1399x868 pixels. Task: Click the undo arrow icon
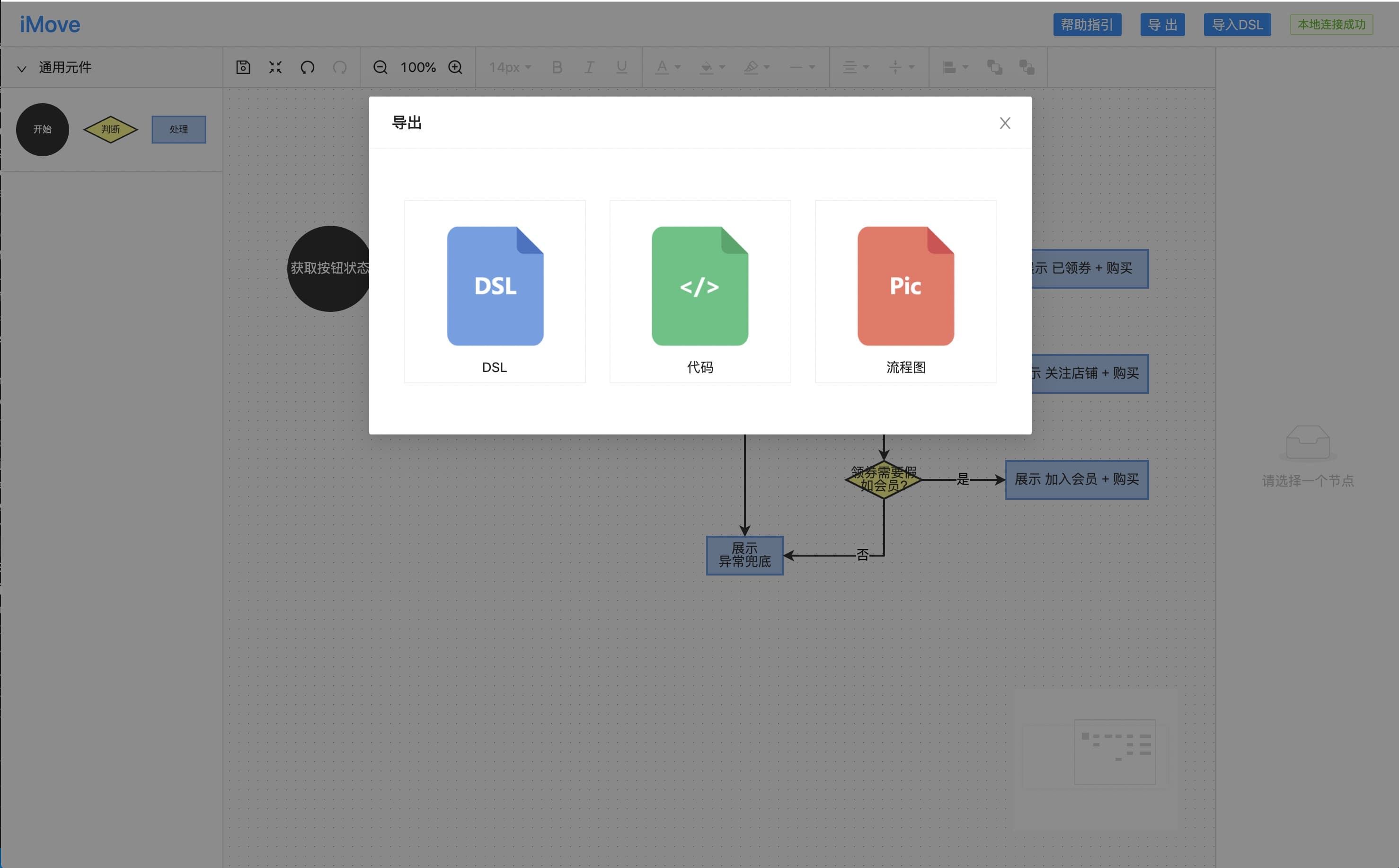(308, 67)
